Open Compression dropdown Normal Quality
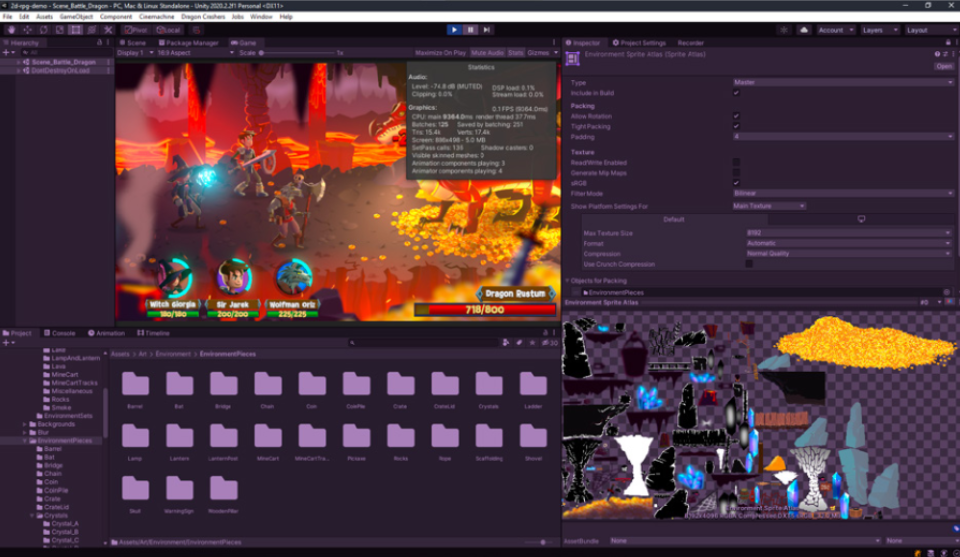This screenshot has width=960, height=557. coord(849,253)
